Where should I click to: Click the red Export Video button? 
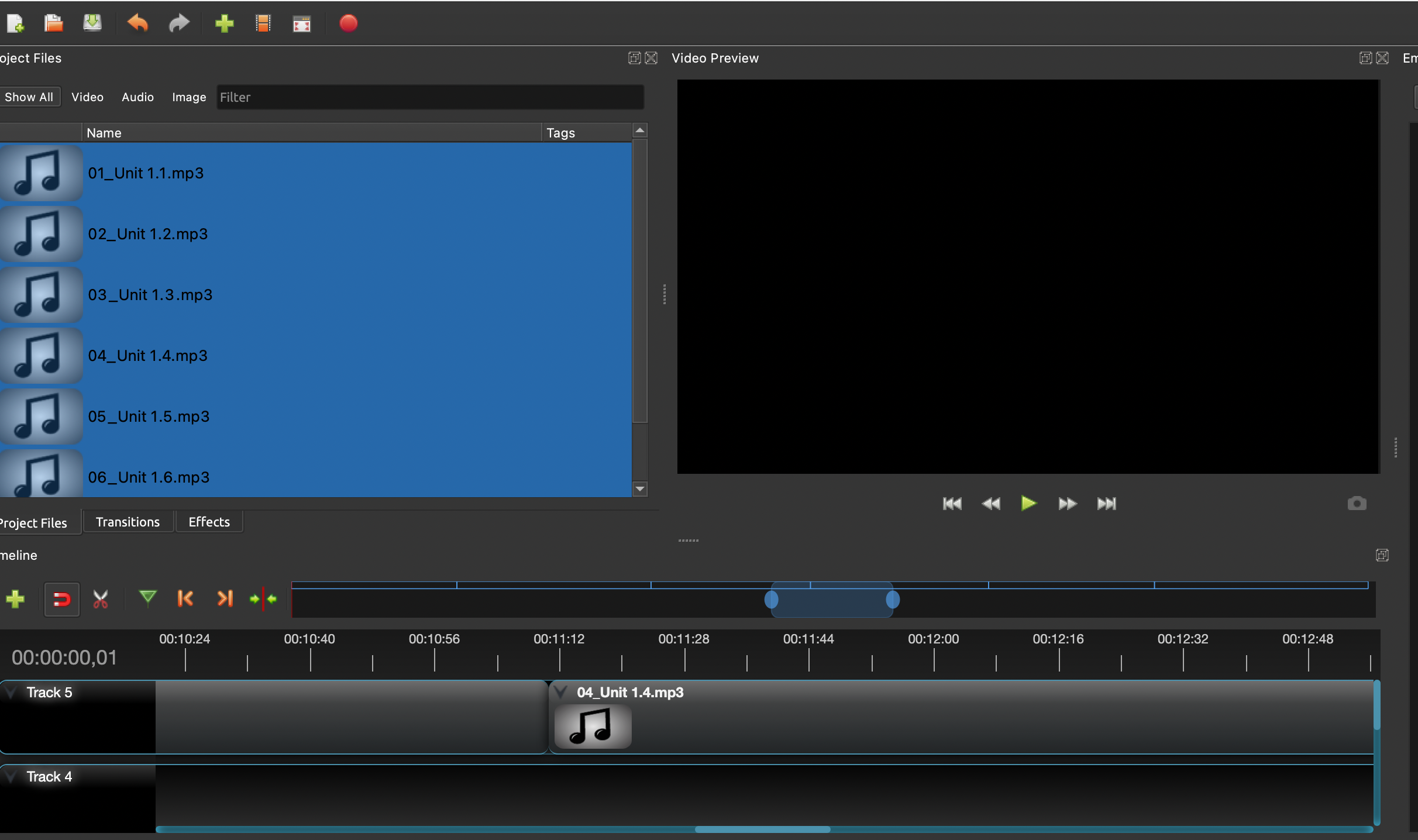(x=348, y=23)
